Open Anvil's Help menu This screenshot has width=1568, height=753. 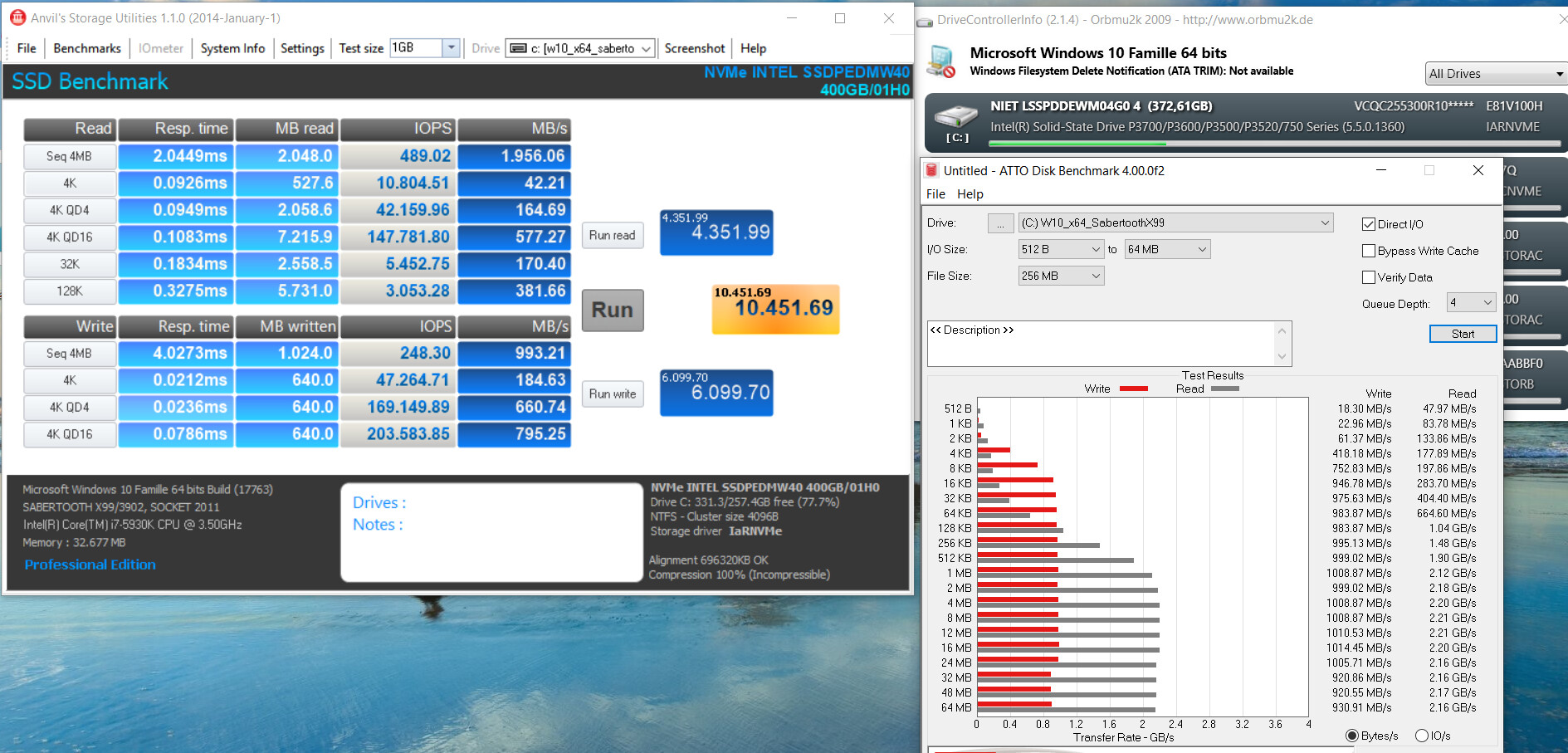tap(753, 48)
